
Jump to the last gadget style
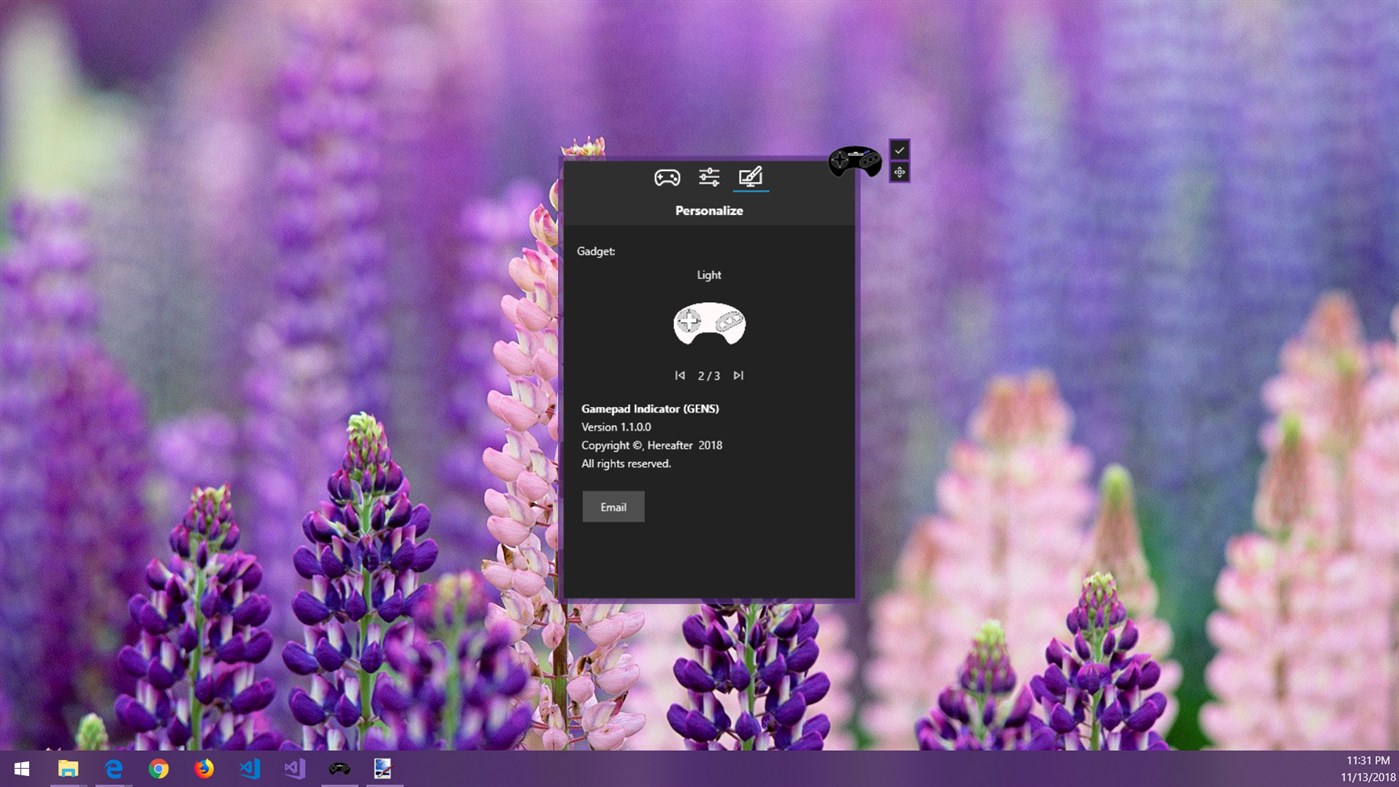738,375
